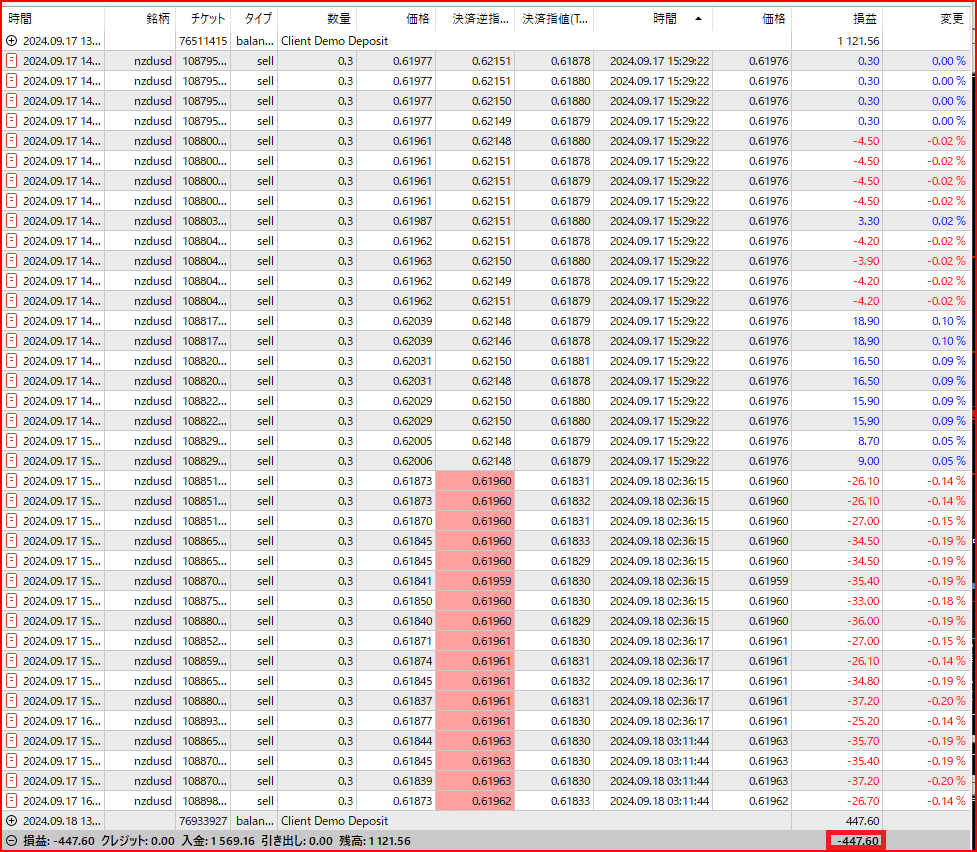Click 引き出し: 0.00 in summary row
The height and width of the screenshot is (852, 977).
click(x=297, y=841)
